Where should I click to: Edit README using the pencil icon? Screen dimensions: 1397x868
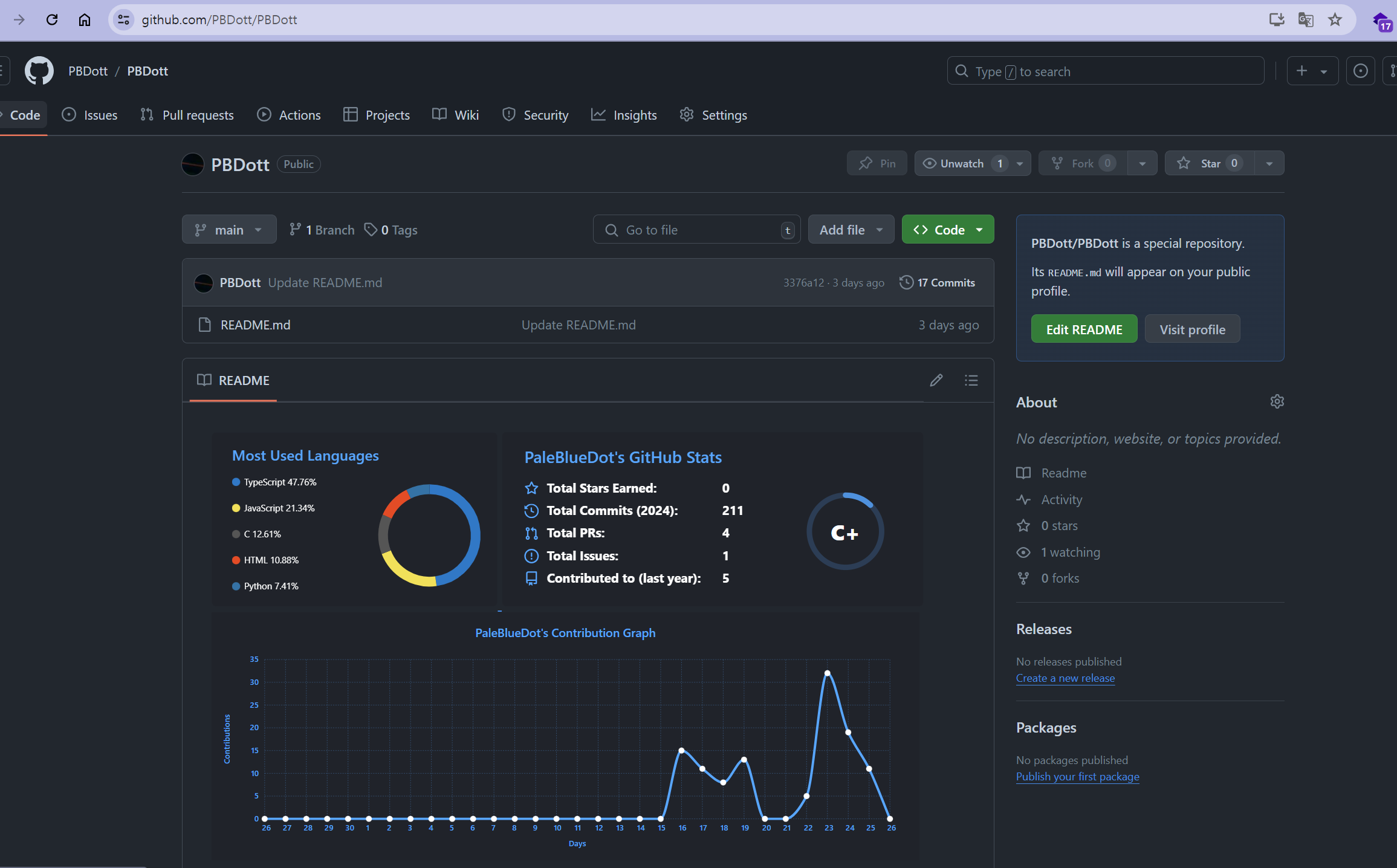click(x=936, y=380)
